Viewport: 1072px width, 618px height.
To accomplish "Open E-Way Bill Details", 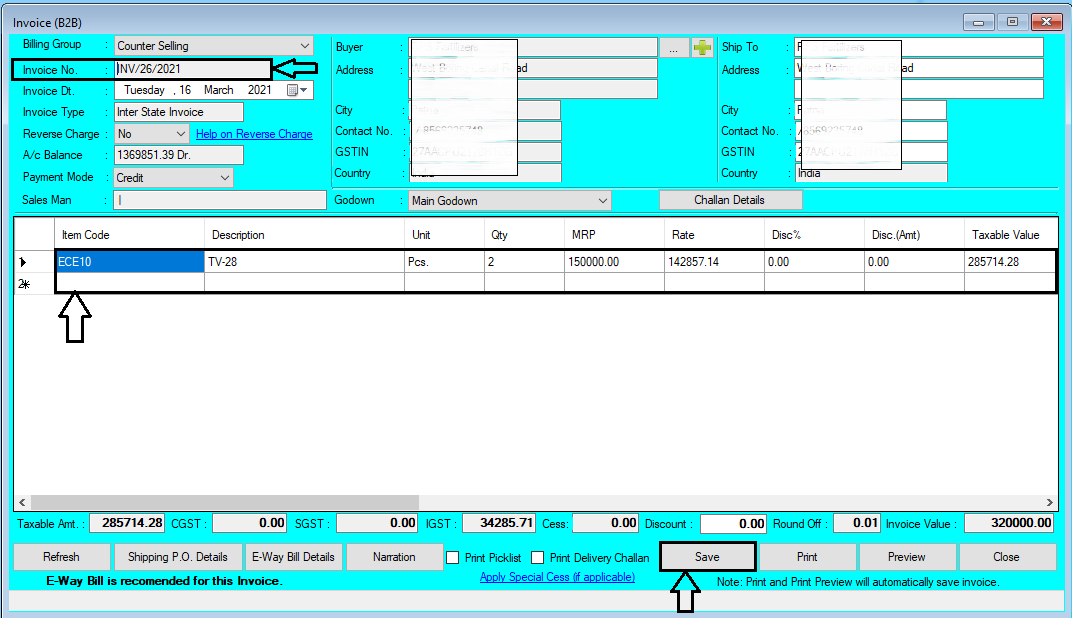I will click(294, 557).
